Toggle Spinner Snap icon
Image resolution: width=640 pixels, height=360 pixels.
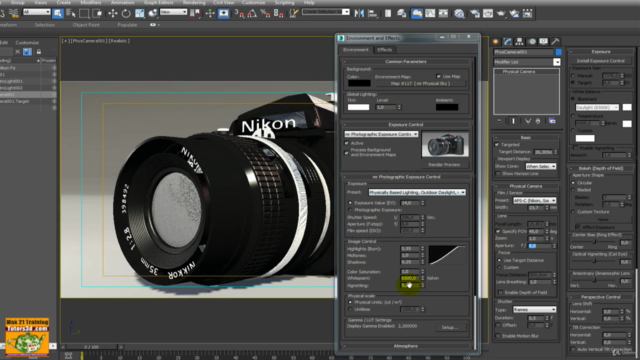click(x=278, y=13)
